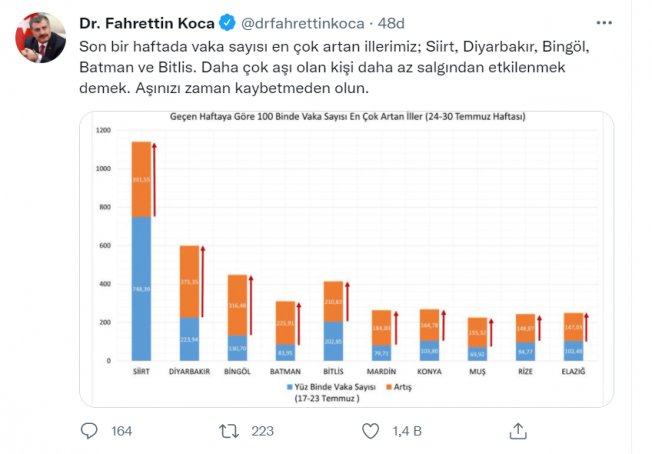Image resolution: width=652 pixels, height=454 pixels.
Task: Open Dr. Fahrettin Koca's profile photo
Action: pyautogui.click(x=40, y=37)
